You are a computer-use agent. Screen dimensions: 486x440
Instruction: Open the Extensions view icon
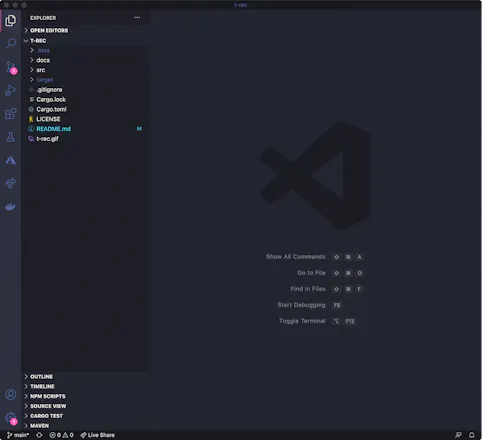[11, 114]
